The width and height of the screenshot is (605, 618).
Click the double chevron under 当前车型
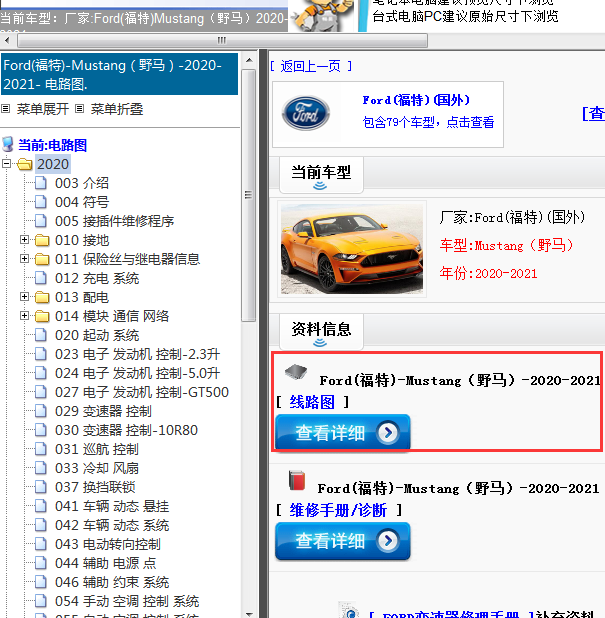point(320,186)
